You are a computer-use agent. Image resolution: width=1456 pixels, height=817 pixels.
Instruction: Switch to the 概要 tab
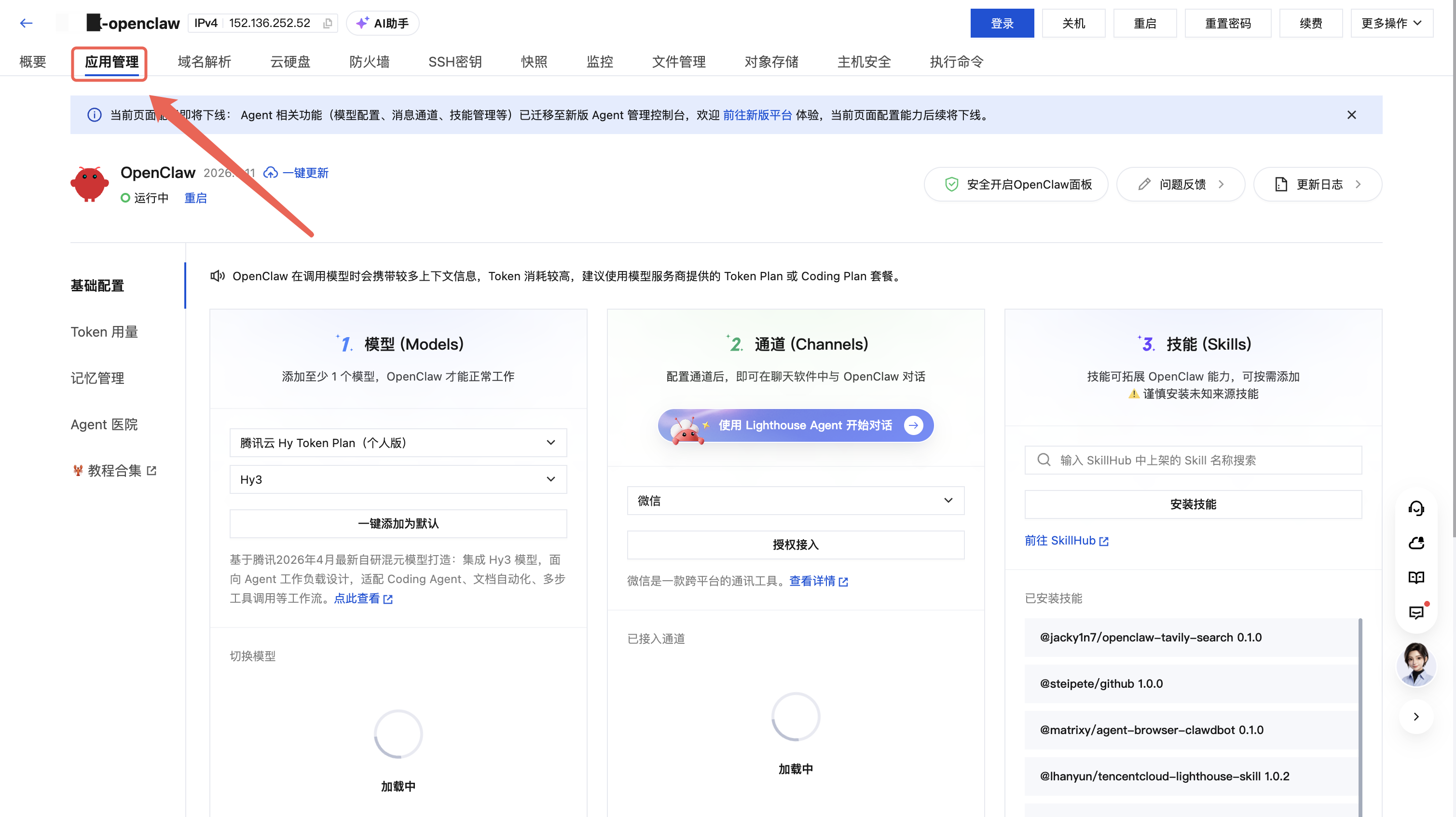[33, 62]
